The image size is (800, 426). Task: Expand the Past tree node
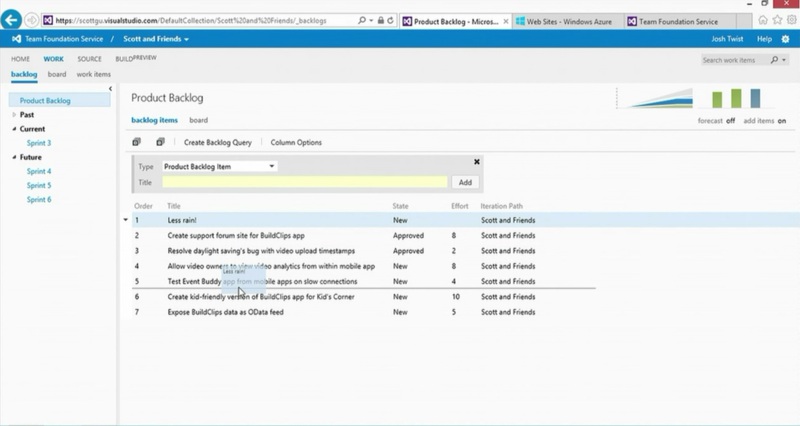pos(14,115)
